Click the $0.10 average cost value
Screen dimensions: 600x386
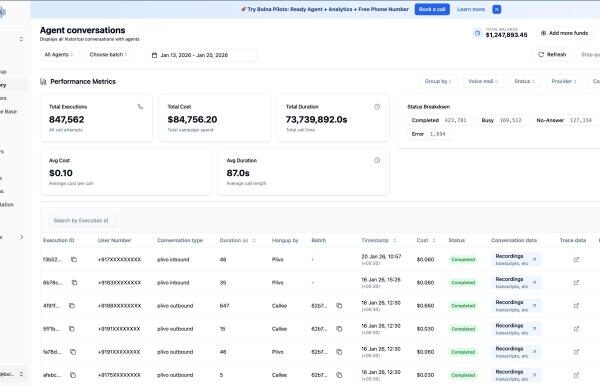[x=61, y=173]
